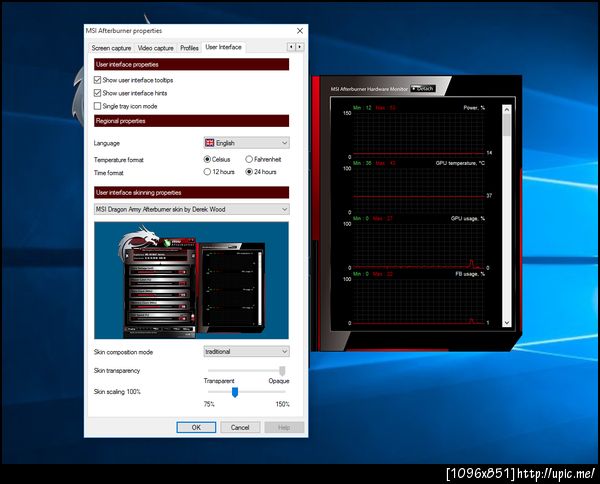Open the Language dropdown set to English
Viewport: 600px width, 484px height.
(x=246, y=143)
